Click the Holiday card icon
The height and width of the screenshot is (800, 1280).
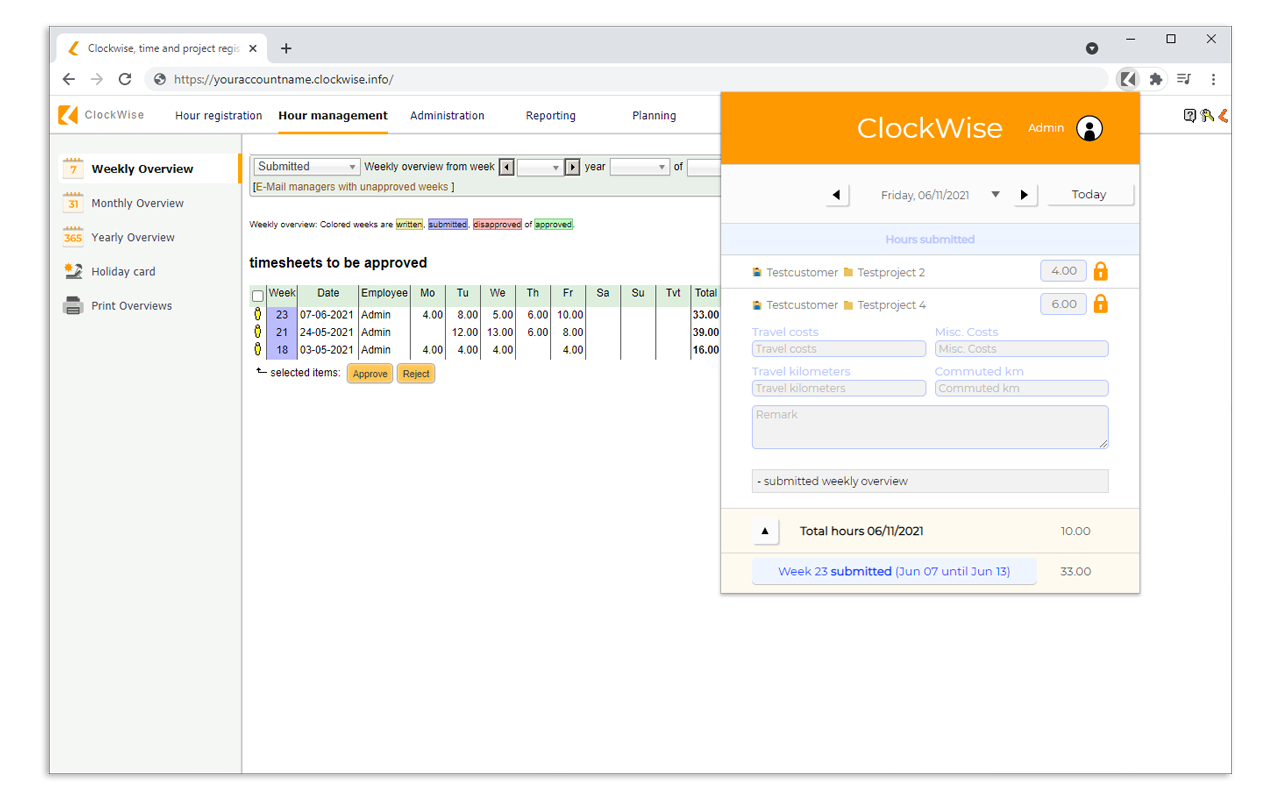(x=72, y=270)
